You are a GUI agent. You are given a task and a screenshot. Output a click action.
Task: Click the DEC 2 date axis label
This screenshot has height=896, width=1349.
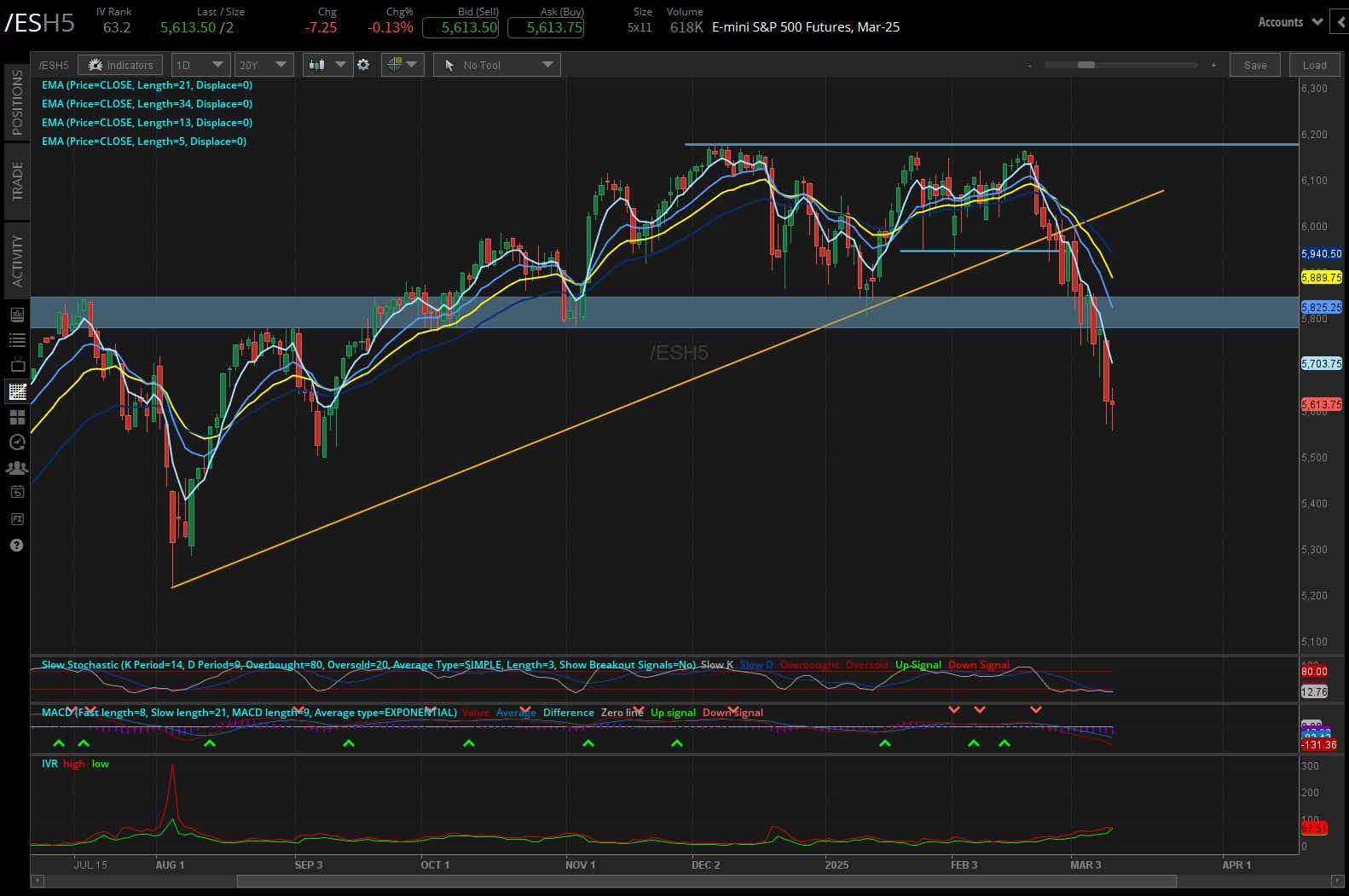point(705,864)
